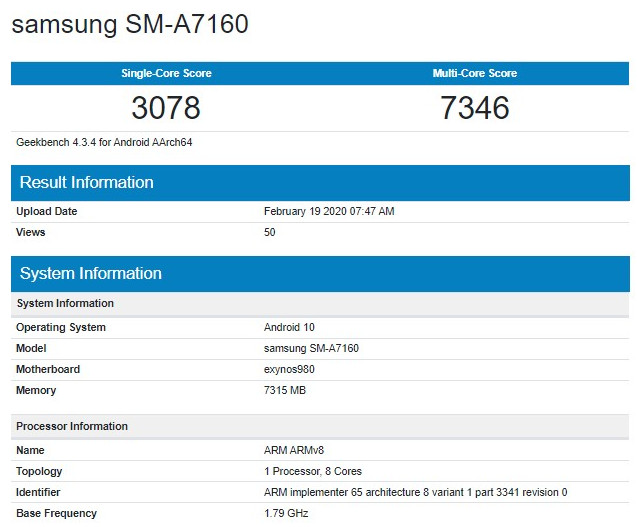637x527 pixels.
Task: Select the ARM implementer 65 identifier value
Action: pyautogui.click(x=416, y=492)
